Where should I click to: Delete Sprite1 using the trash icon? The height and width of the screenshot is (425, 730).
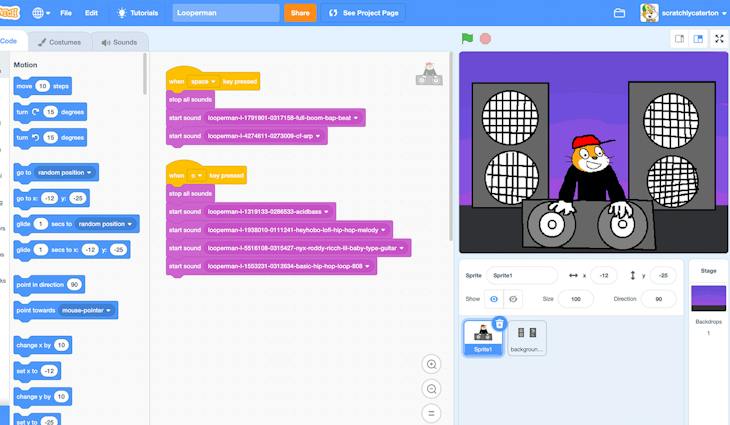pos(499,323)
